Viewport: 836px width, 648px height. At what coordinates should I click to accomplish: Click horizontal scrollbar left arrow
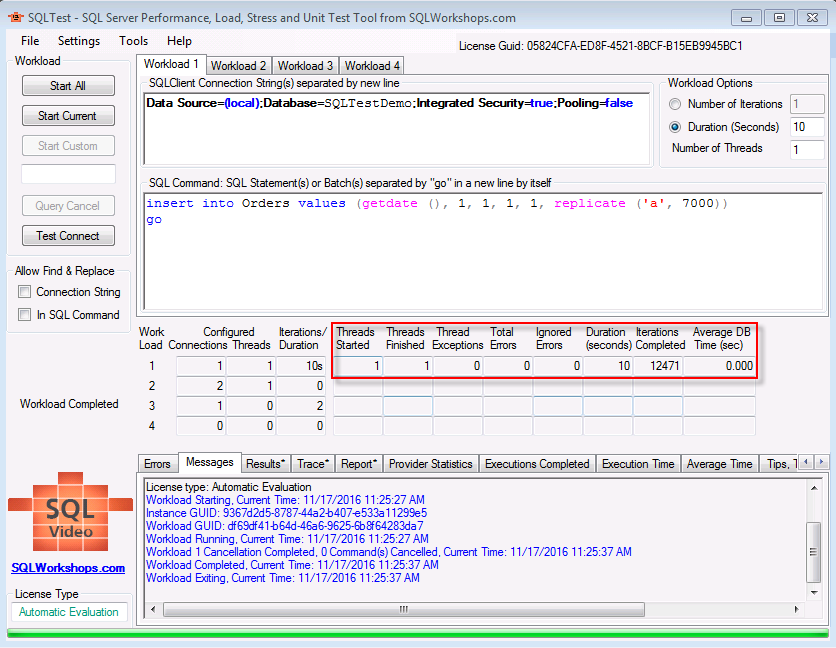[x=154, y=609]
